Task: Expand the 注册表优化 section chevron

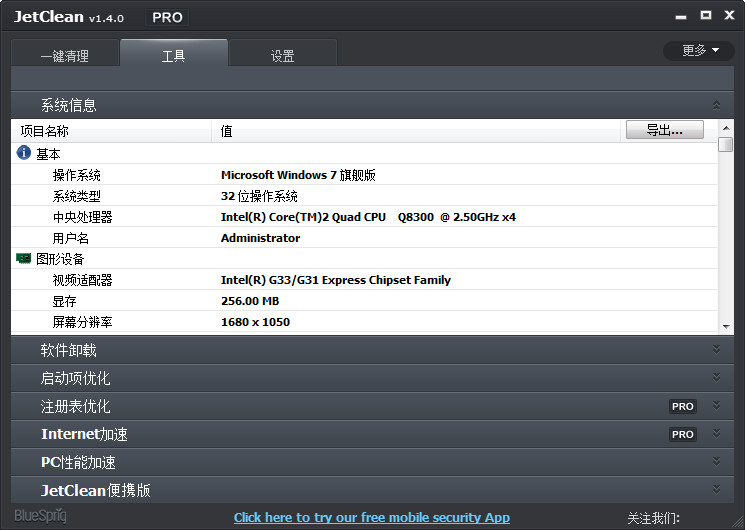Action: 716,405
